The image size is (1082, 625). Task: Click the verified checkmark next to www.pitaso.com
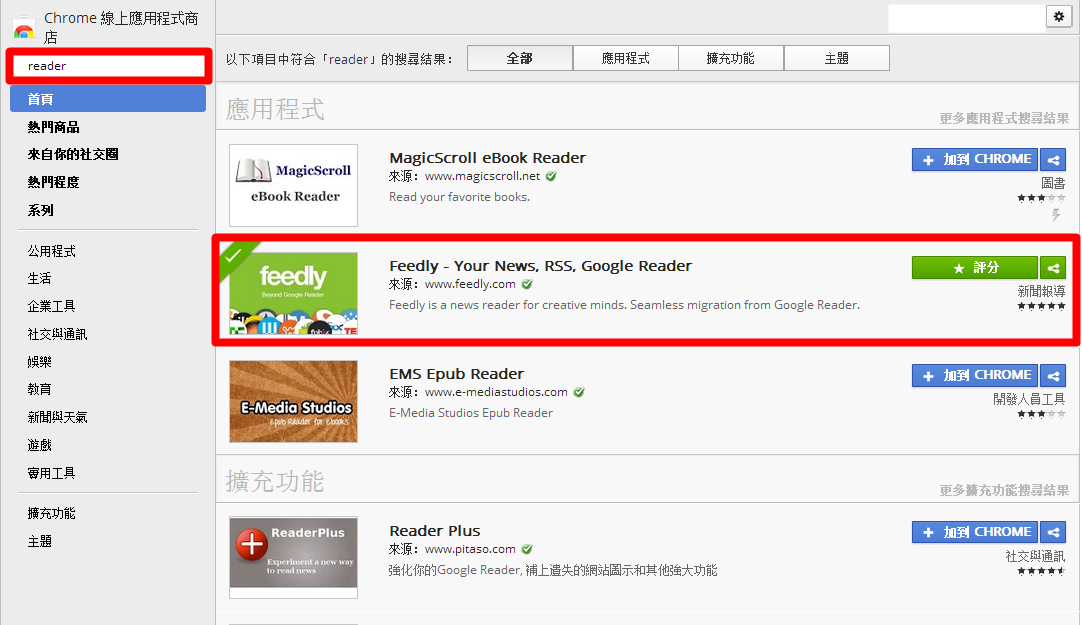coord(527,550)
